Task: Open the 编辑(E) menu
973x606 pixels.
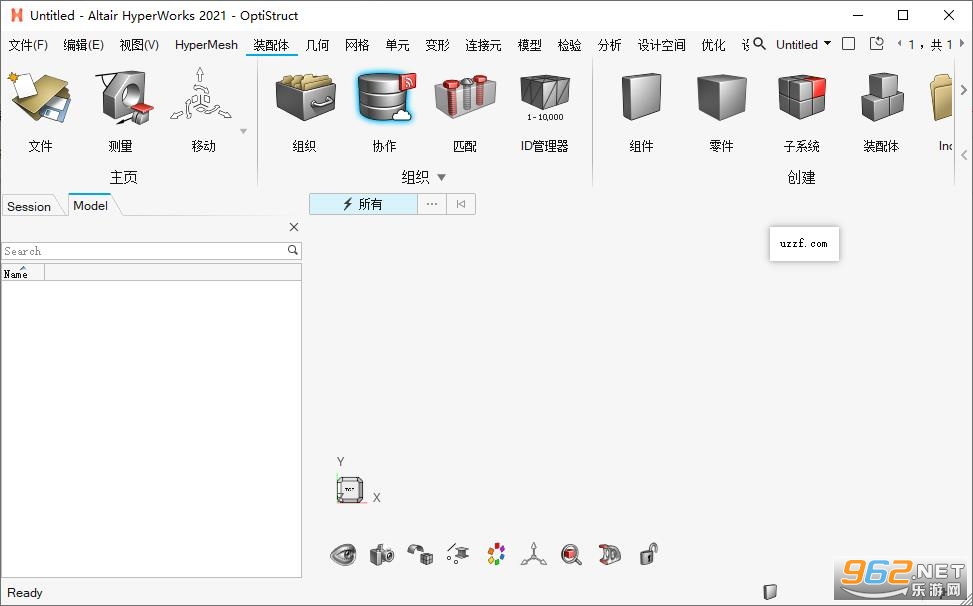Action: click(83, 45)
